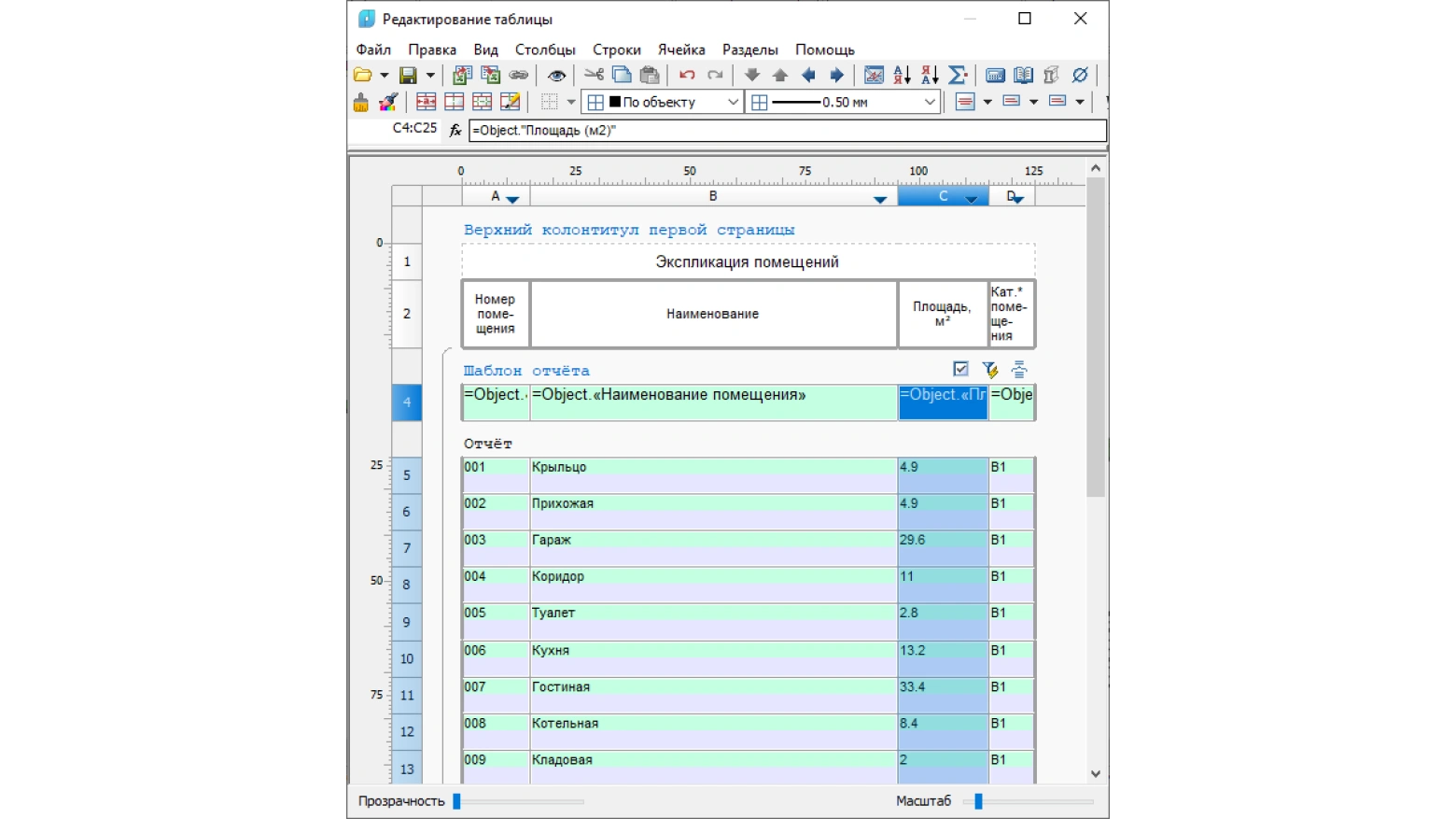Click the filter icon in report template row
Screen dimensions: 1456x819
pyautogui.click(x=989, y=370)
